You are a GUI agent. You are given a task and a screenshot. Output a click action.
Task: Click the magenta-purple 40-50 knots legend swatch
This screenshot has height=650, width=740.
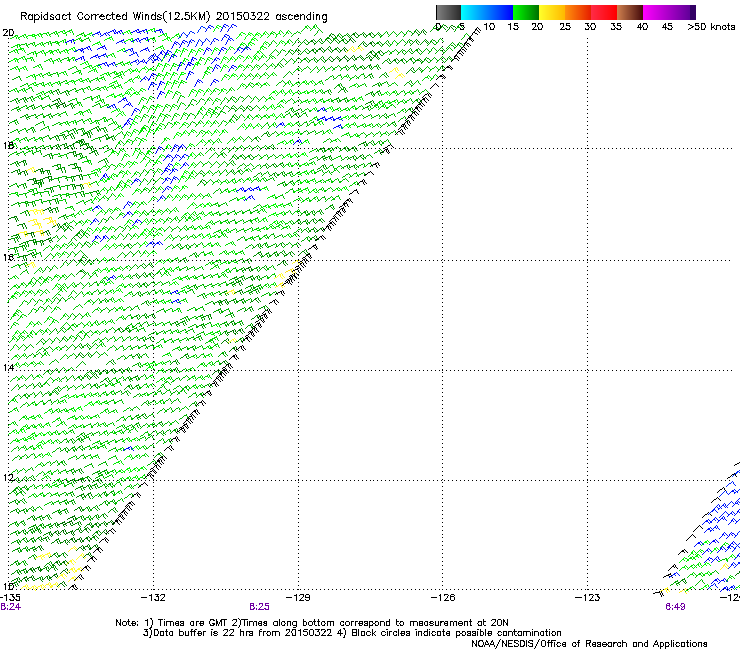click(x=669, y=12)
